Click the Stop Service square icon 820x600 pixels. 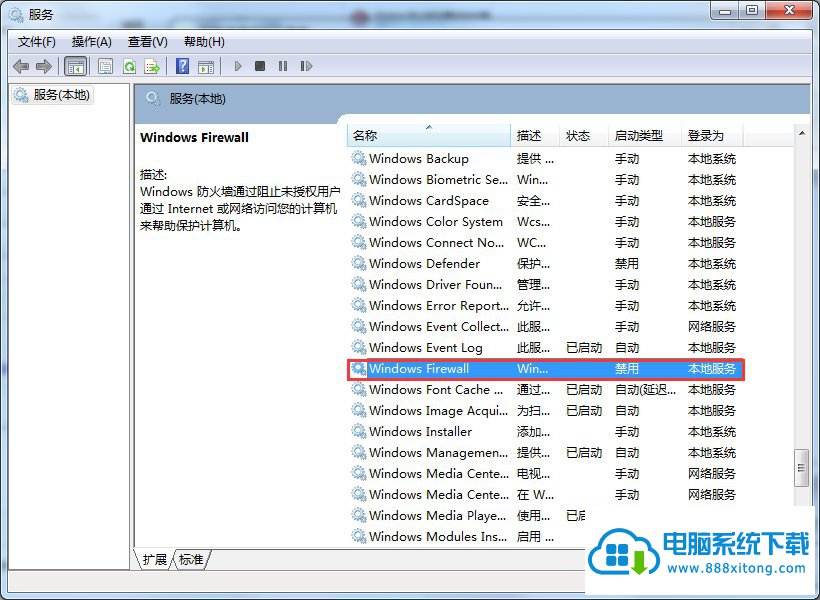pos(260,66)
